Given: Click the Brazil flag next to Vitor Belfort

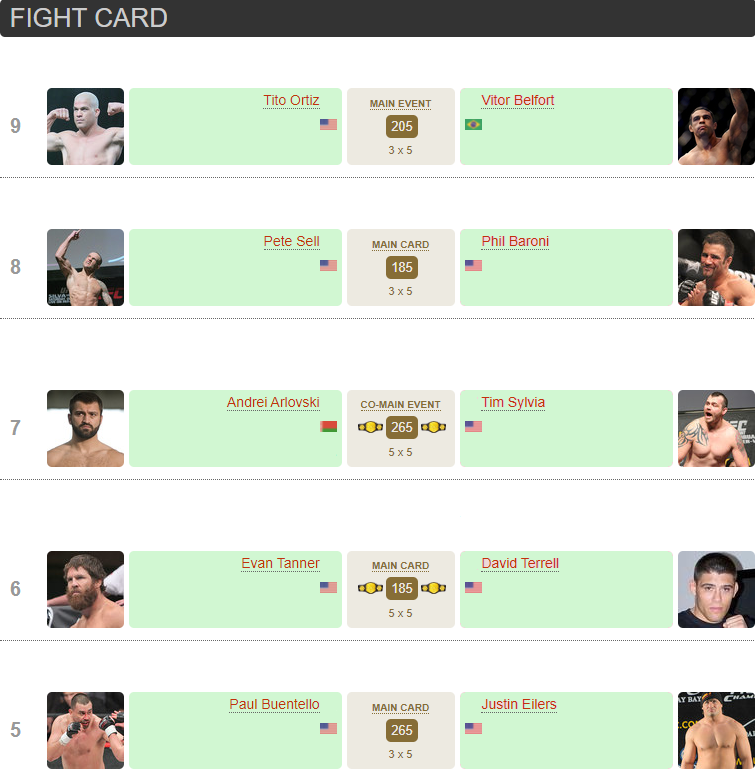Looking at the screenshot, I should point(473,125).
